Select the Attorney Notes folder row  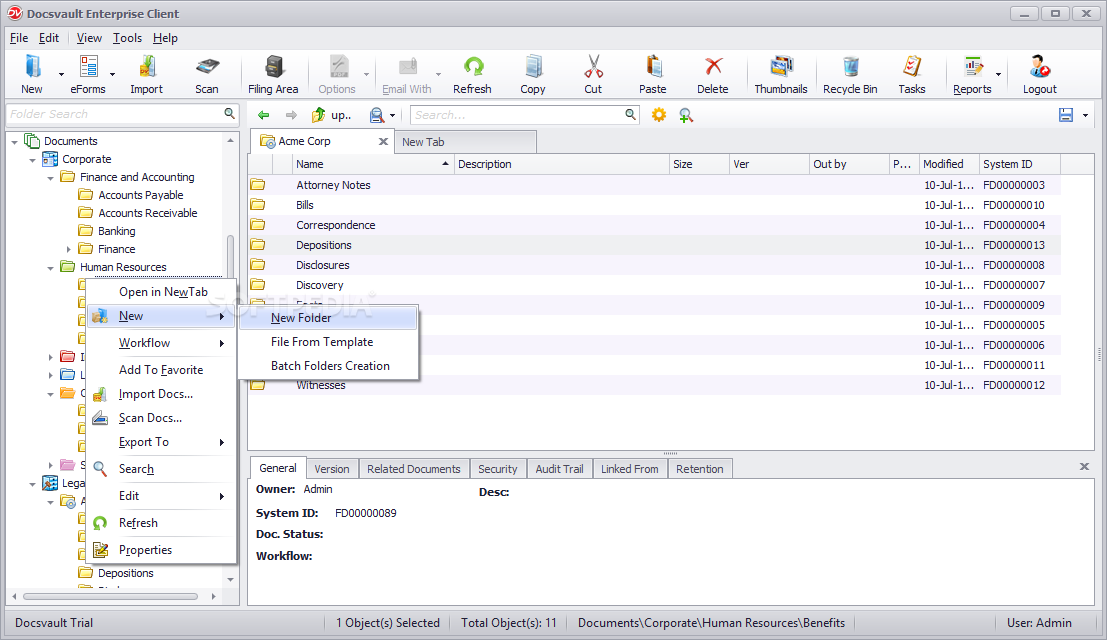(x=654, y=185)
